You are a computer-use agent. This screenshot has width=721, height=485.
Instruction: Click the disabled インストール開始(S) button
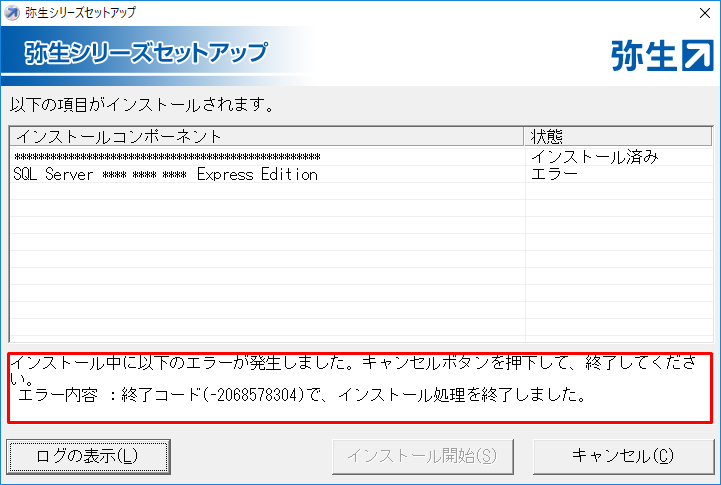click(423, 456)
